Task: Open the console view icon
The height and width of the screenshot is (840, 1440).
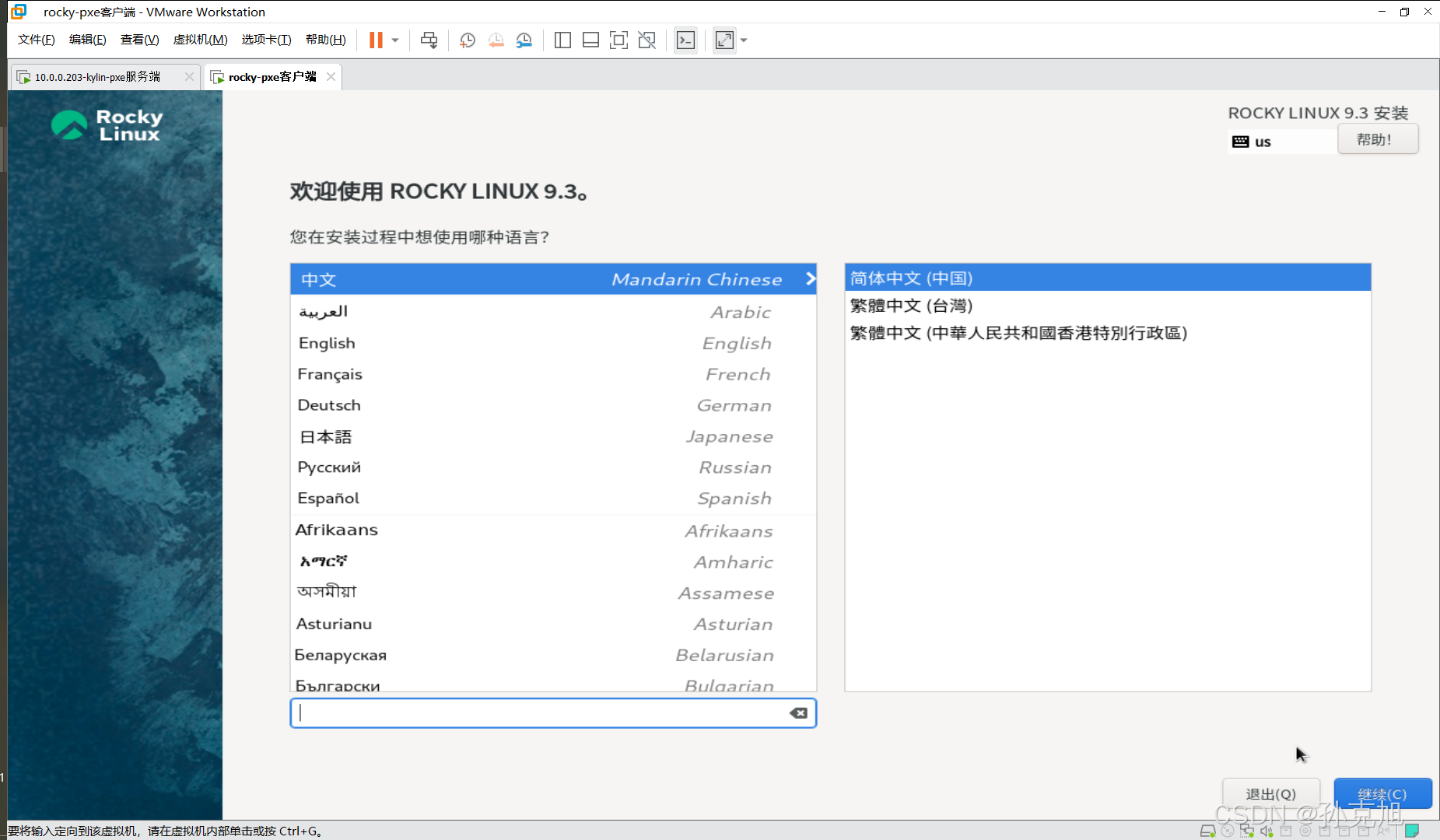Action: tap(685, 40)
